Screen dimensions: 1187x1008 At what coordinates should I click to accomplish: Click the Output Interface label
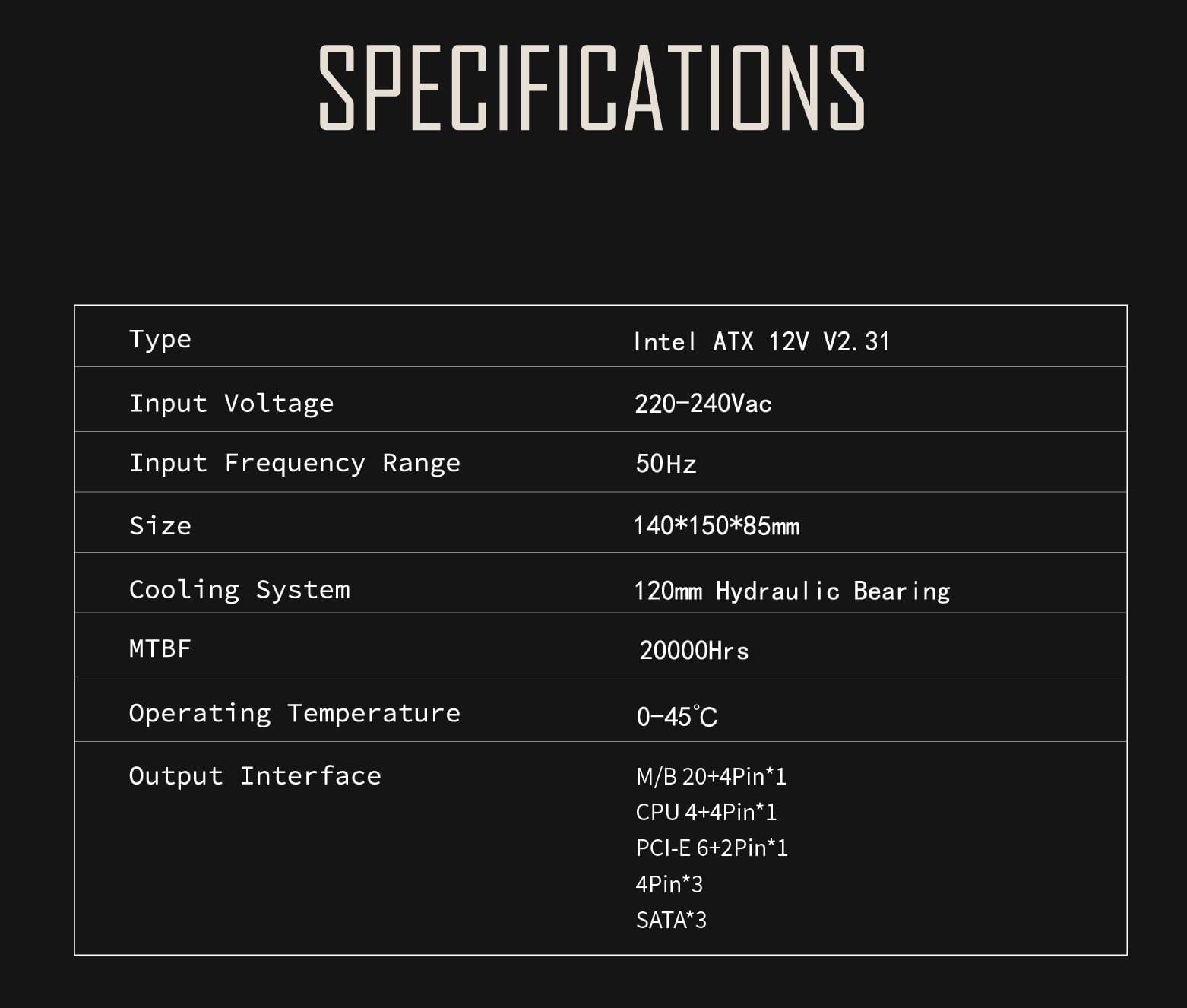(255, 775)
